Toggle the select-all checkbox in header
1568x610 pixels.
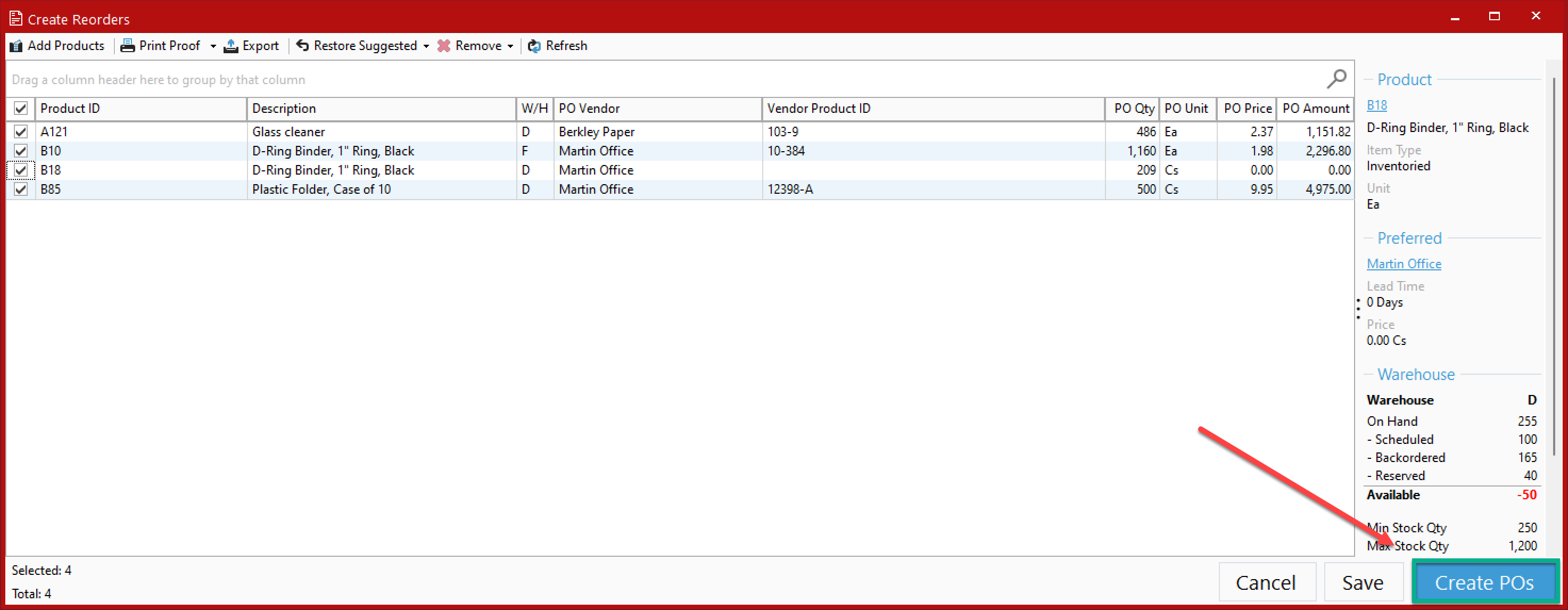tap(20, 109)
